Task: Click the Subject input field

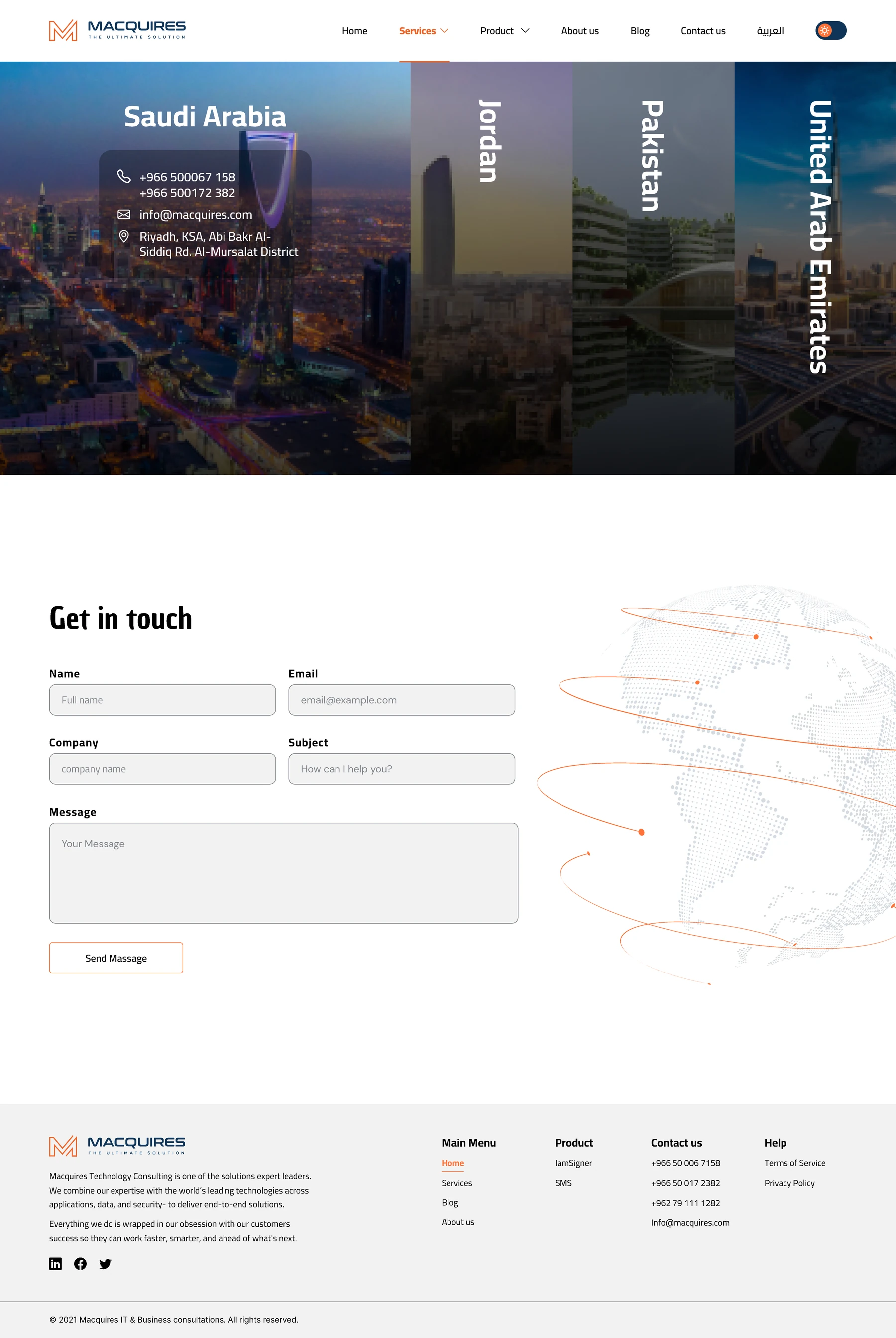Action: pyautogui.click(x=402, y=769)
